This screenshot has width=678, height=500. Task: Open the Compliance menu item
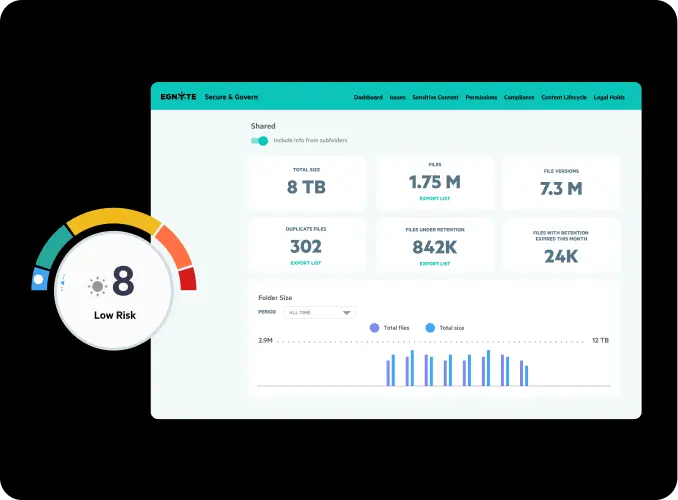coord(519,97)
